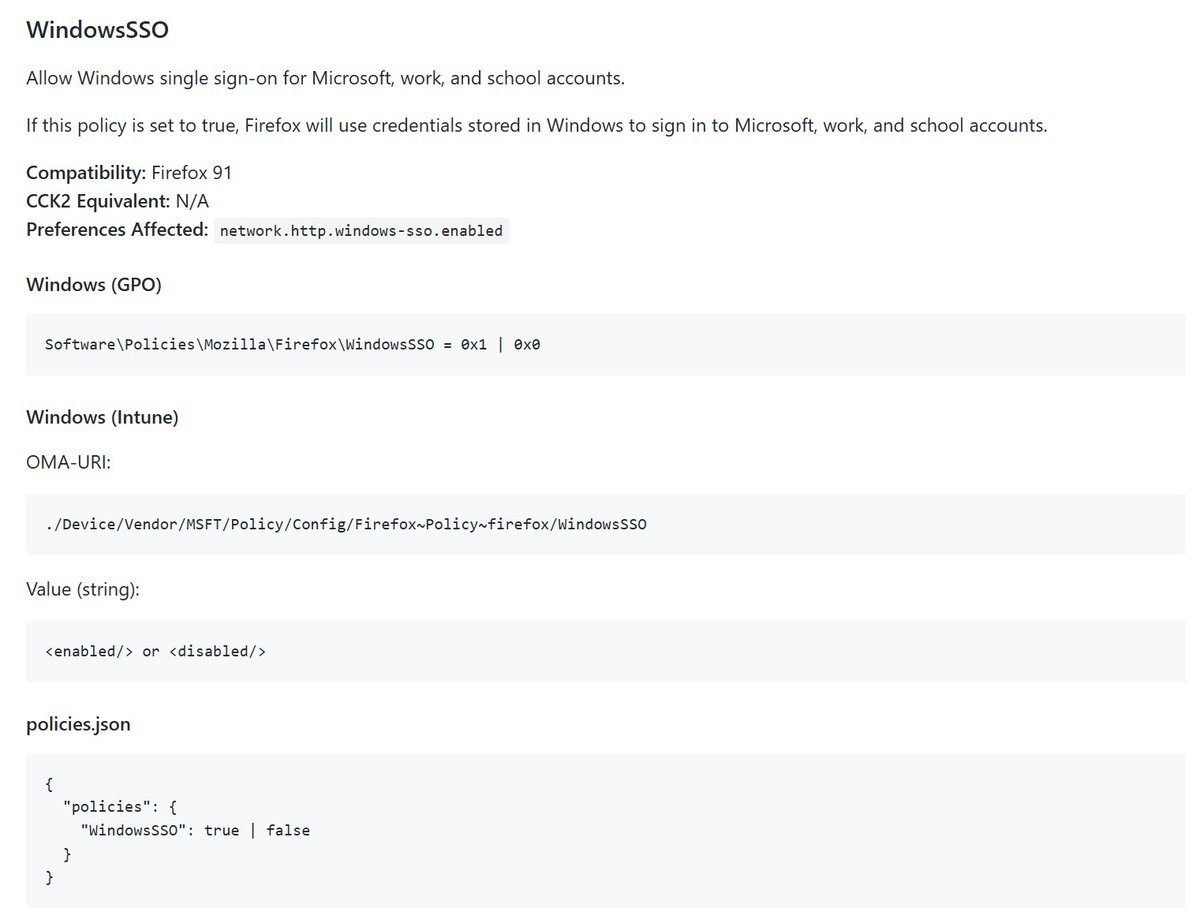
Task: Click the WindowsSSO heading
Action: (x=97, y=30)
